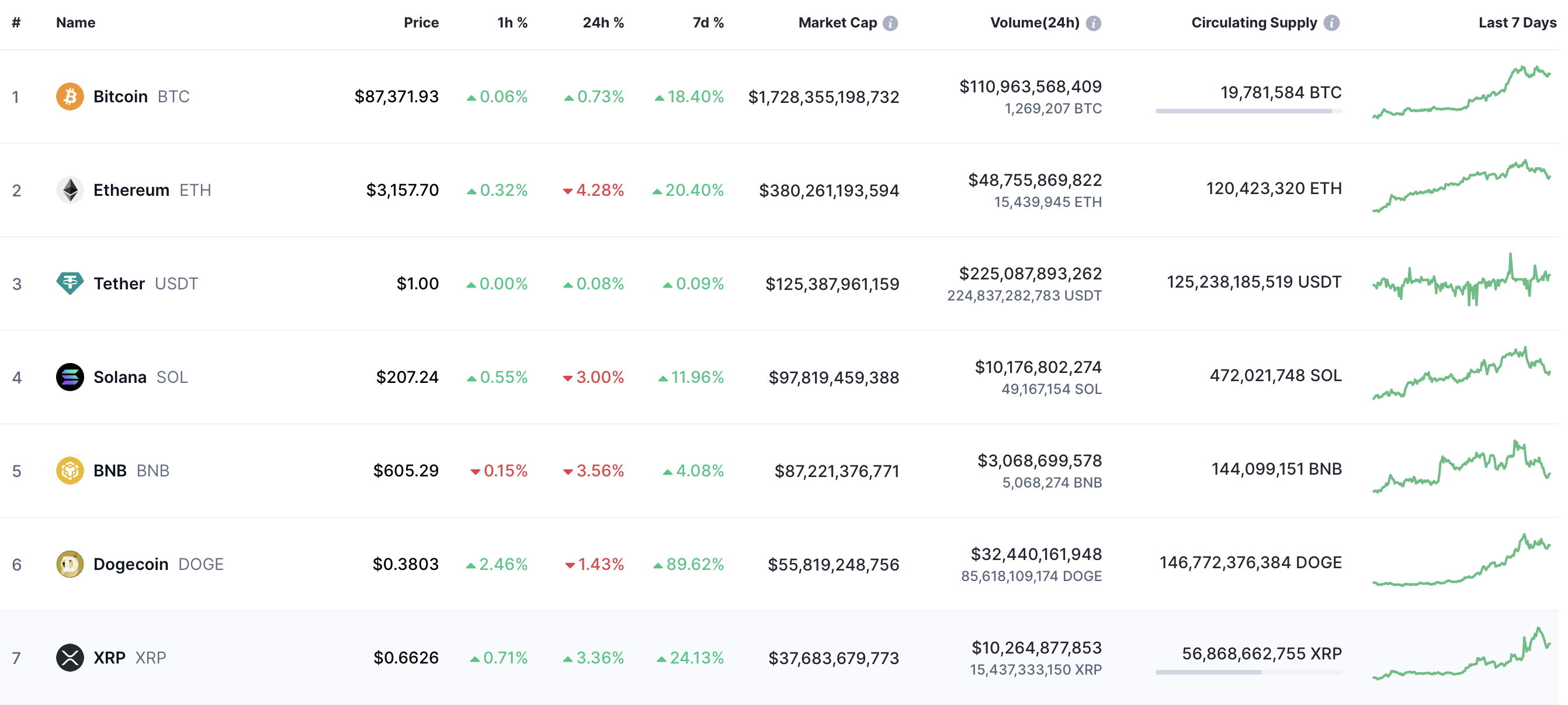Open the Volume(24h) info icon
The width and height of the screenshot is (1568, 705).
pyautogui.click(x=1093, y=23)
